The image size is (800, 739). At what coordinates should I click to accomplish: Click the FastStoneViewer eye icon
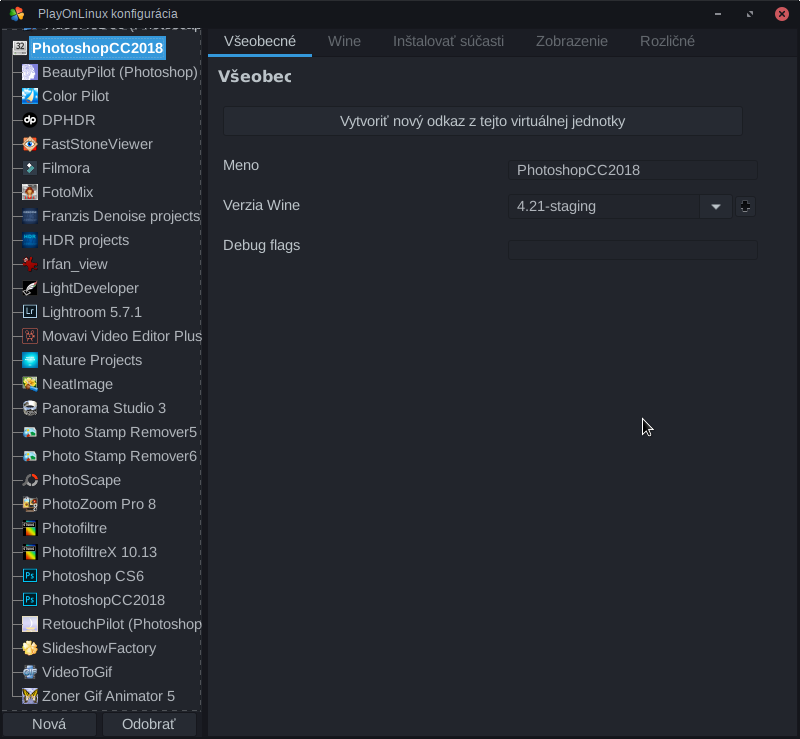click(30, 144)
